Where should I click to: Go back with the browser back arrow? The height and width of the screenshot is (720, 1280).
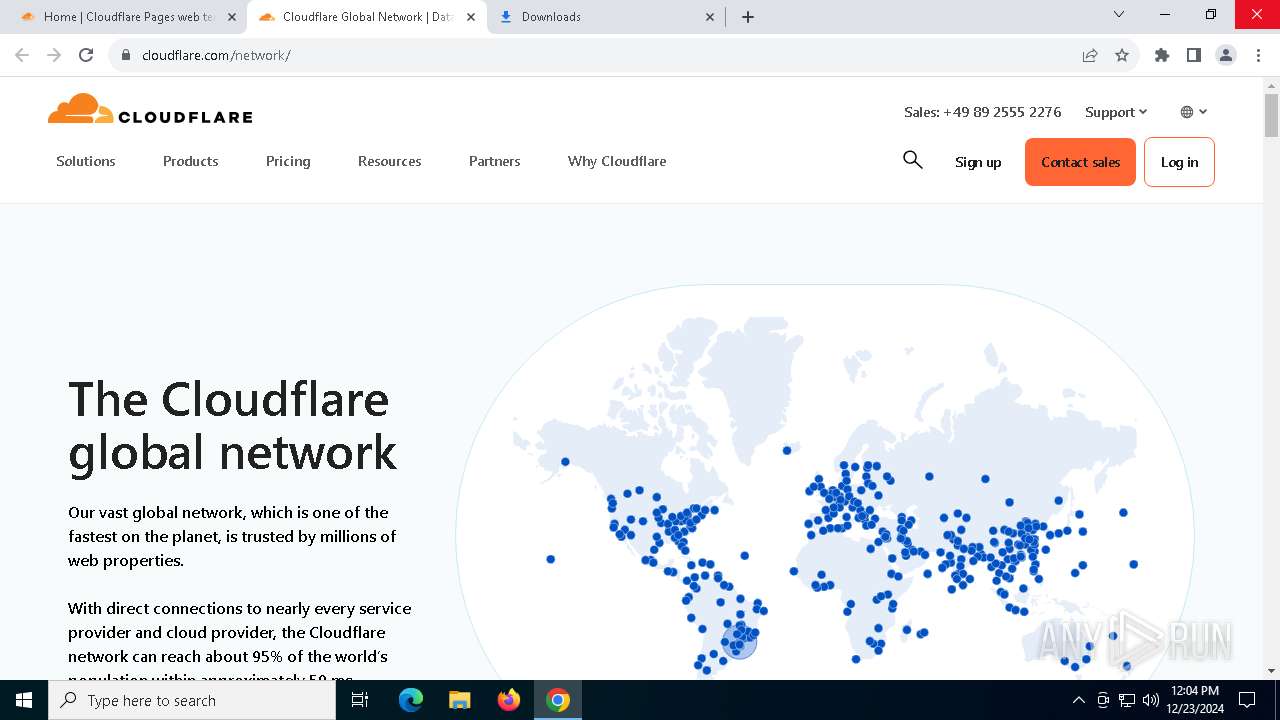pos(22,55)
